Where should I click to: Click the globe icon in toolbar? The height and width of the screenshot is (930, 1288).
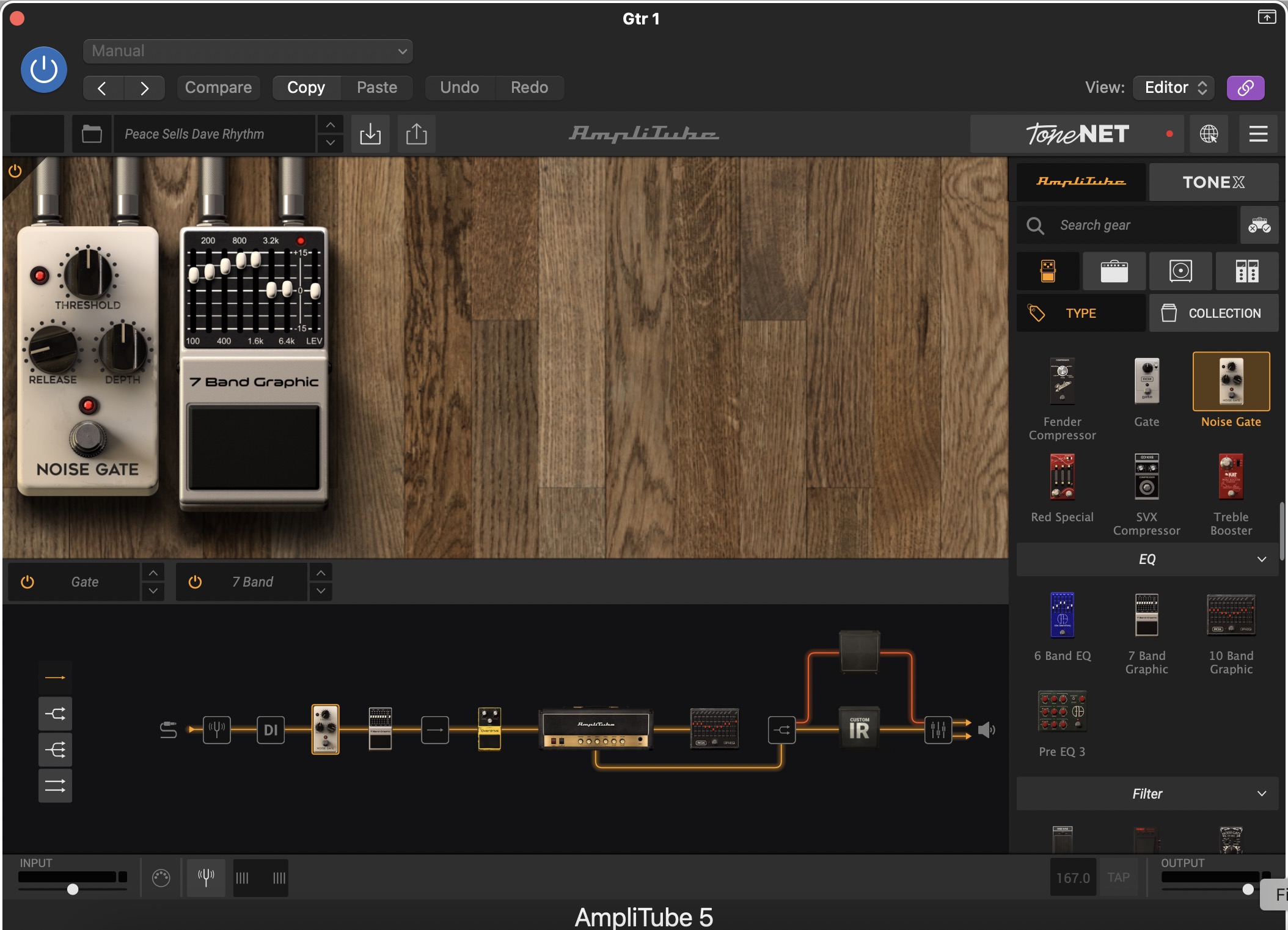[1209, 134]
